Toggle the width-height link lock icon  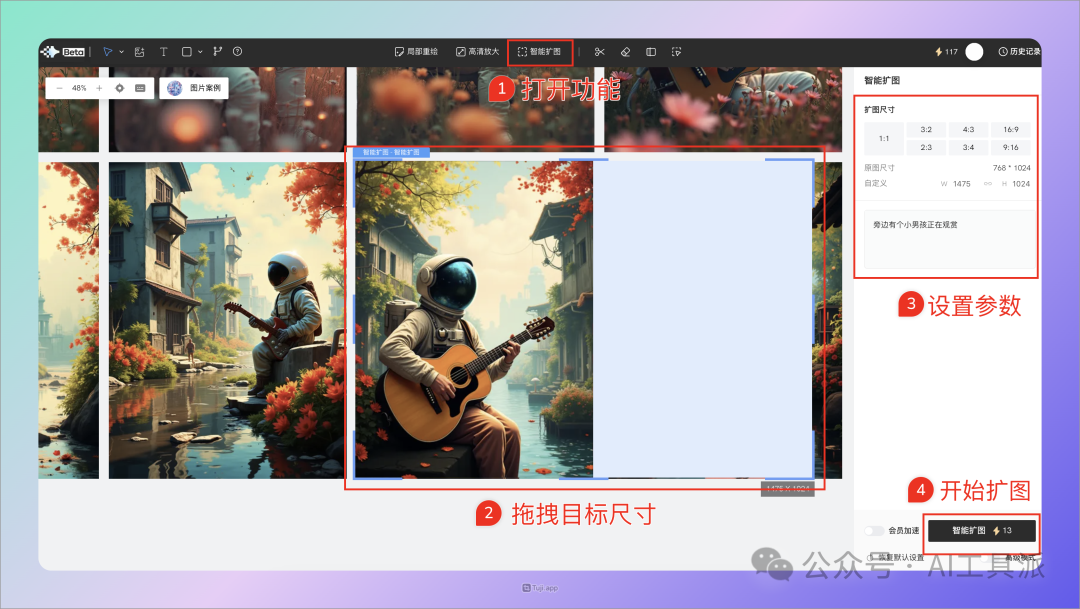988,184
